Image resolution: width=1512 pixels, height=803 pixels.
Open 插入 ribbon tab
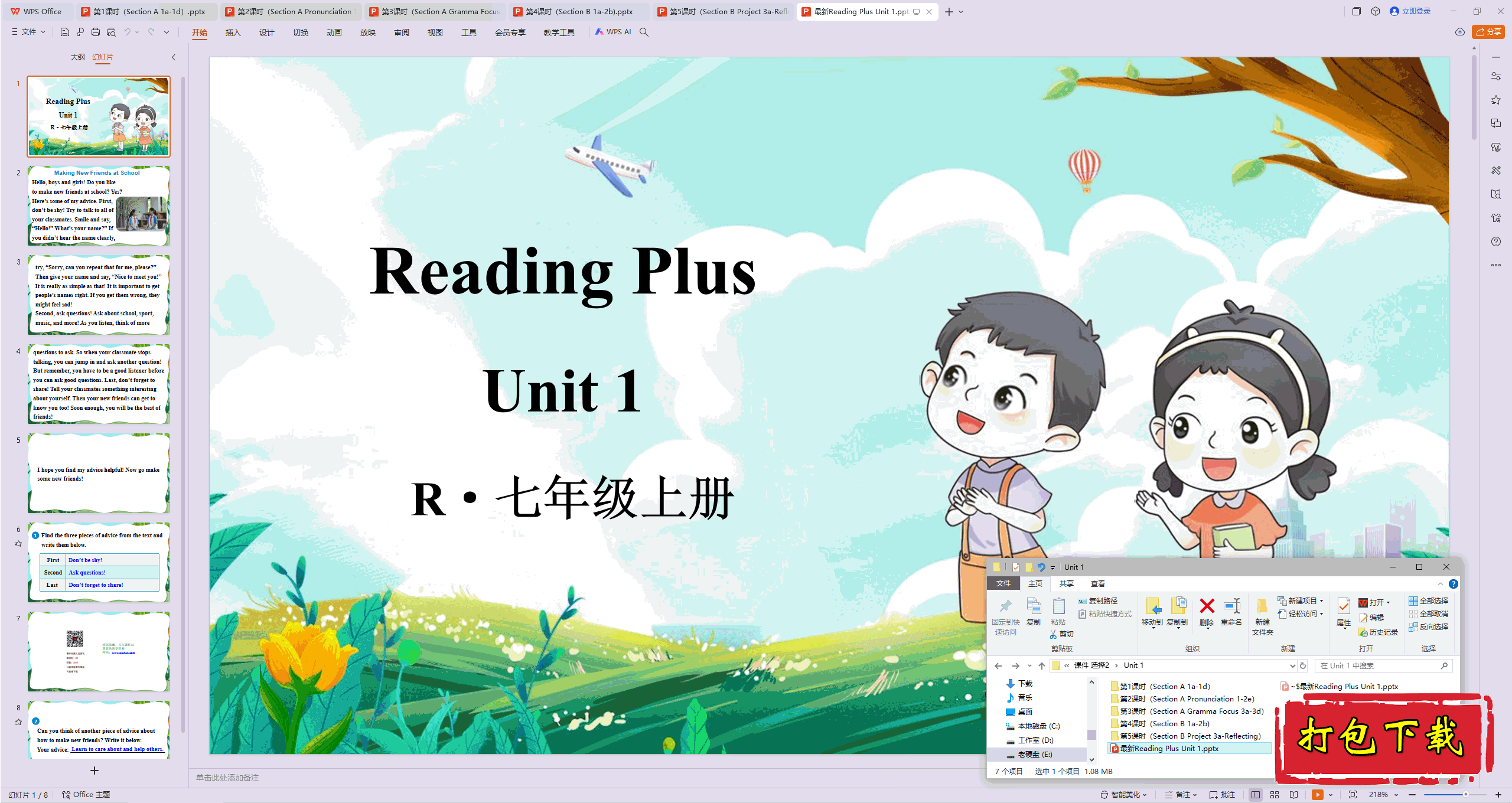tap(233, 32)
